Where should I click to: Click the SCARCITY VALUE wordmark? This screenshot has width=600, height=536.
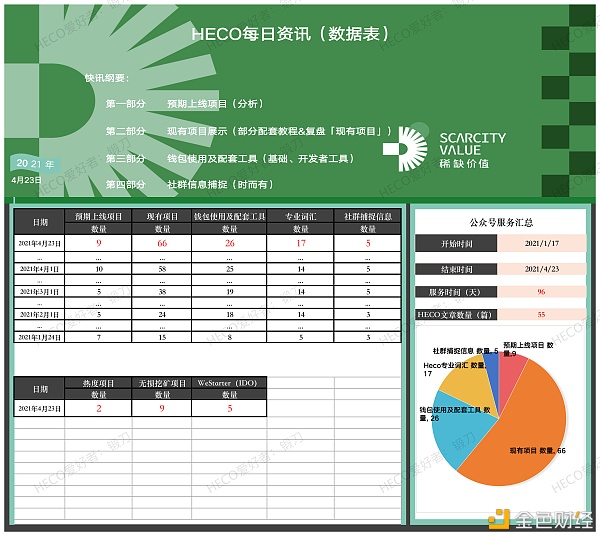(473, 143)
